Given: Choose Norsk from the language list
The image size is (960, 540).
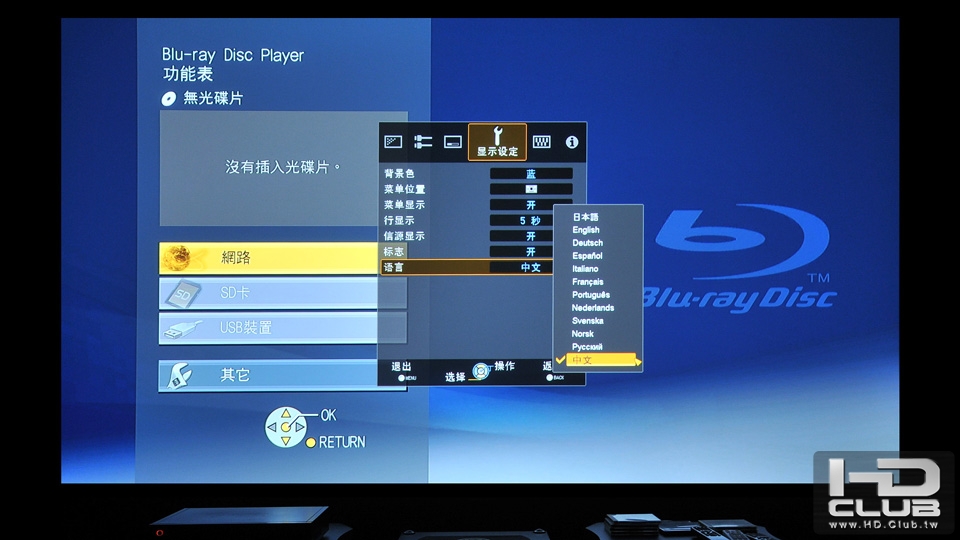Looking at the screenshot, I should (583, 334).
